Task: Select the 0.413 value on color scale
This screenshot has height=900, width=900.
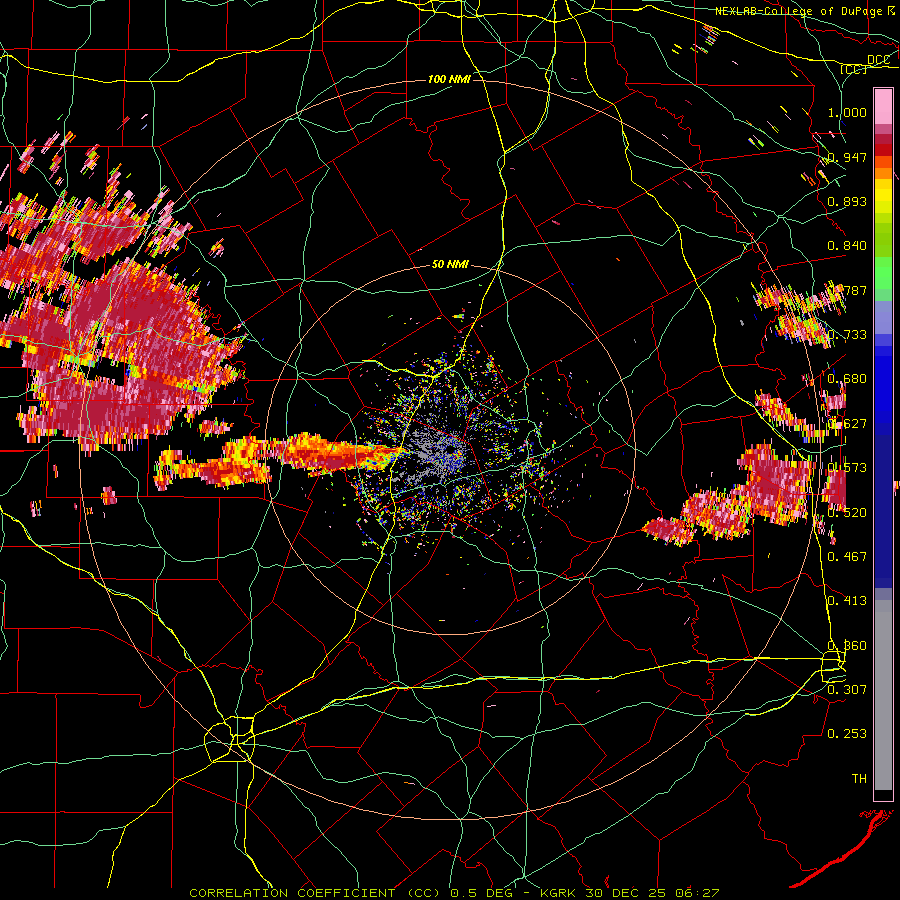Action: (x=847, y=601)
